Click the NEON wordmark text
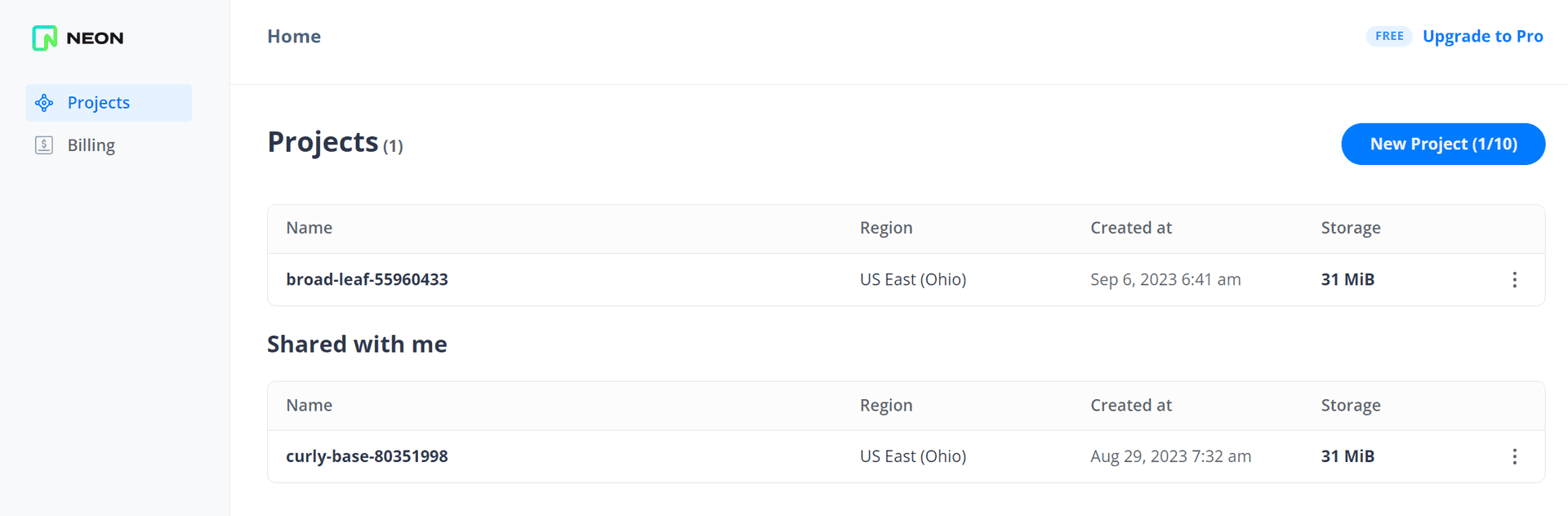This screenshot has width=1568, height=516. [95, 38]
